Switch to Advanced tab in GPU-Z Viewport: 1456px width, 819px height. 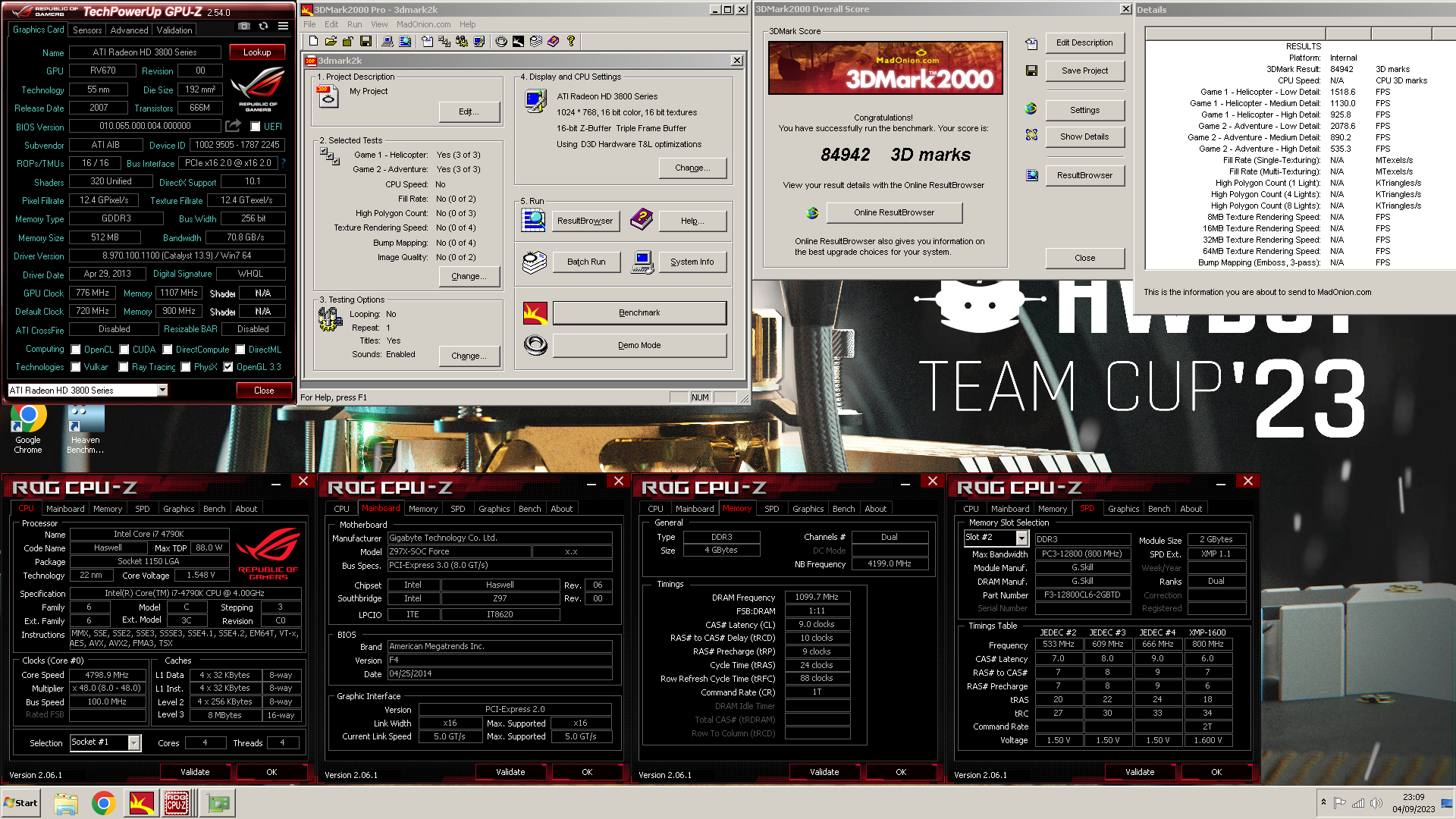129,30
